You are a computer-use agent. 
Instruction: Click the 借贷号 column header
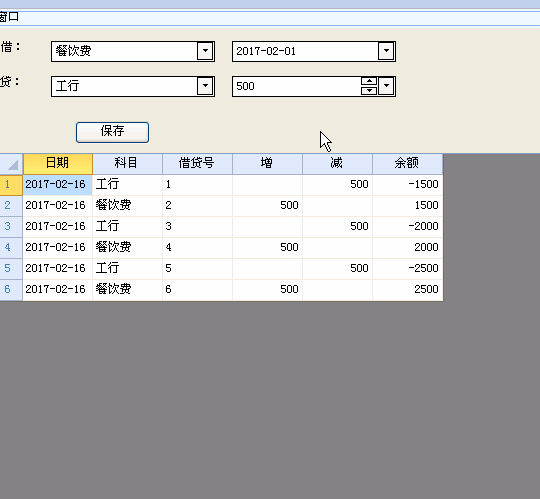197,164
